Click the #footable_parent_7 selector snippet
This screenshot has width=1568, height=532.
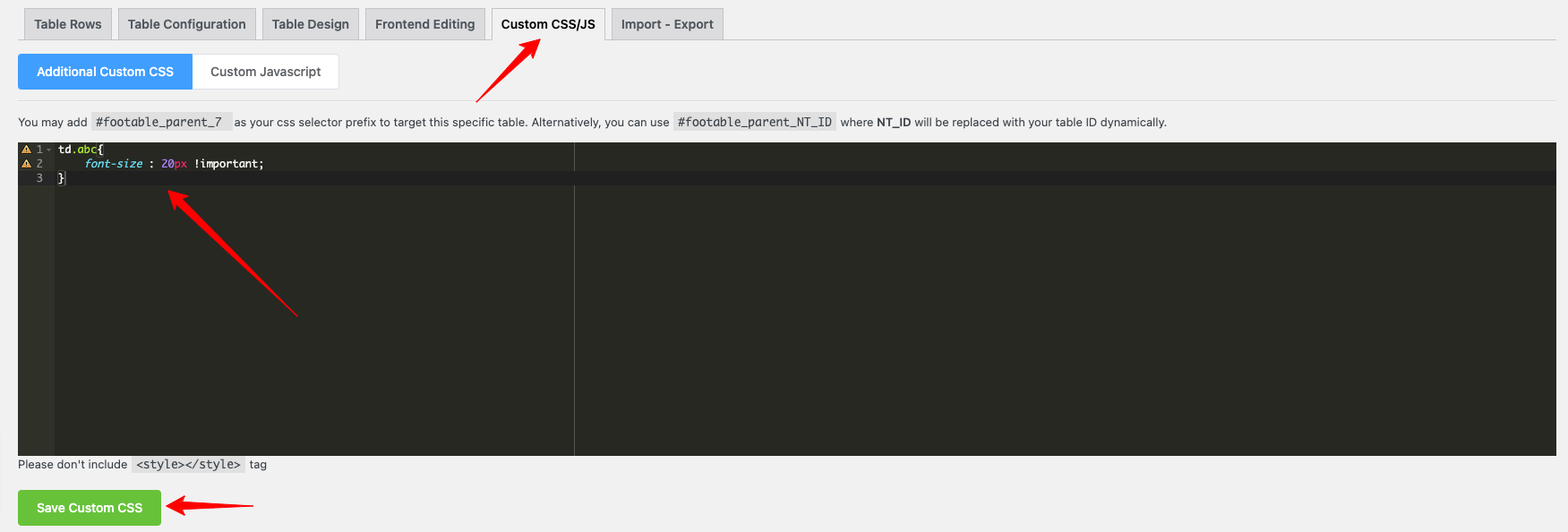point(161,122)
